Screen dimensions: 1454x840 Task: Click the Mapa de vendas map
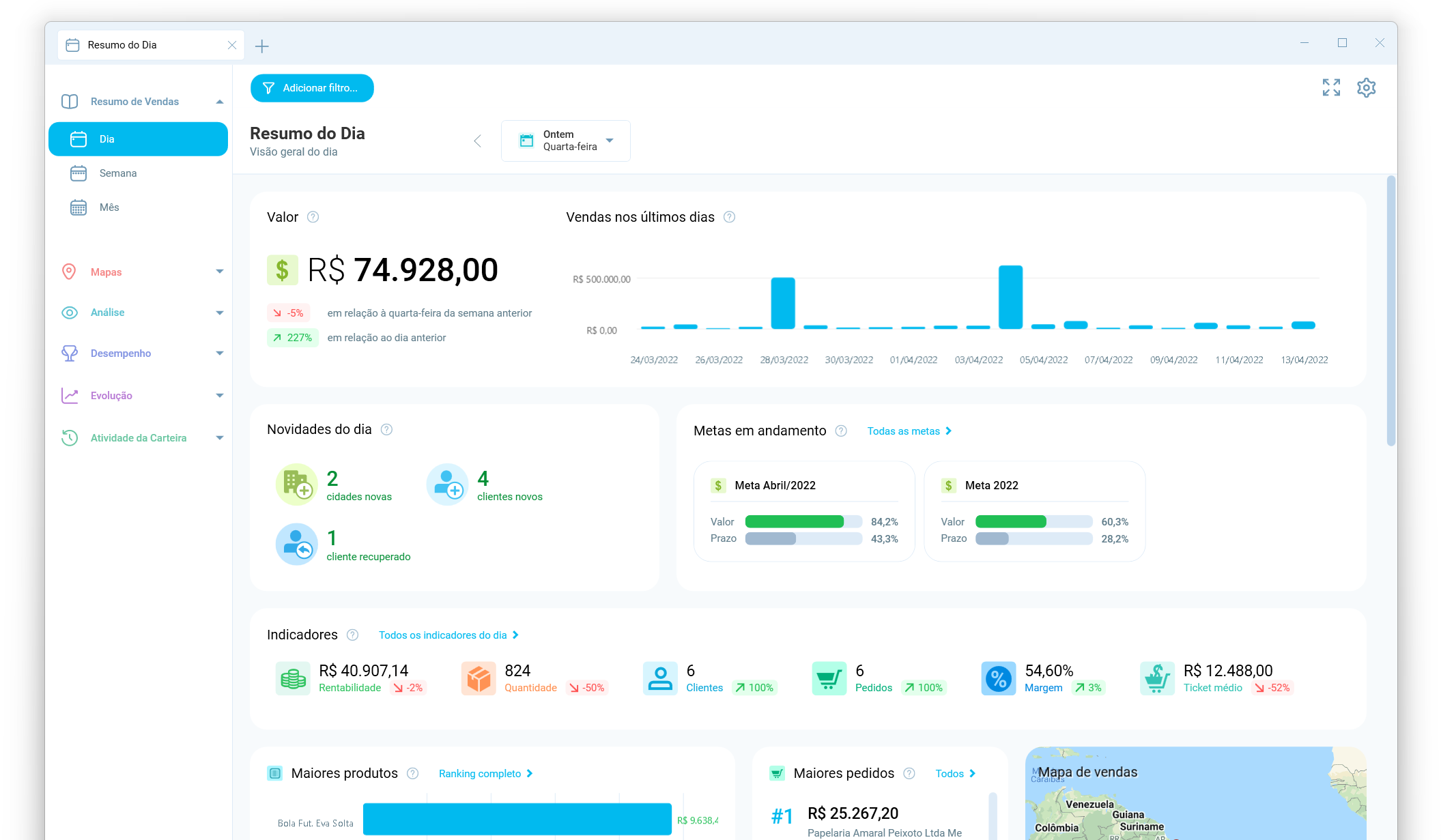point(1196,794)
